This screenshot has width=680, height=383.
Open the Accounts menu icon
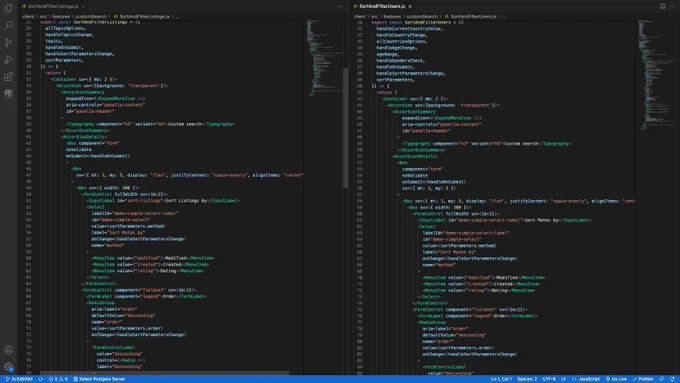[x=8, y=350]
